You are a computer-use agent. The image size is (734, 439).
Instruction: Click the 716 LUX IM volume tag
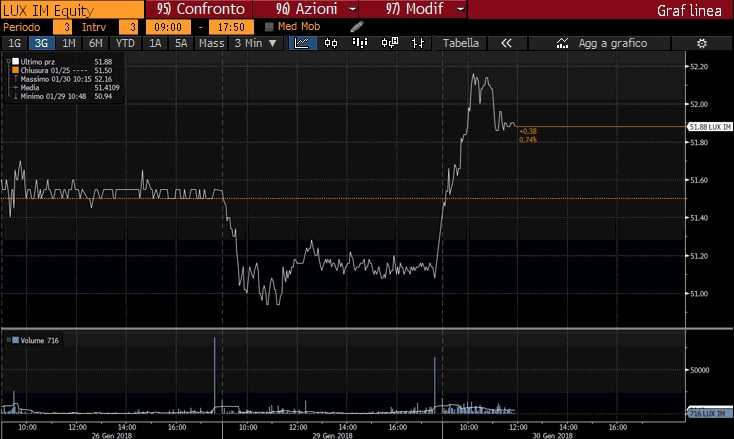click(710, 413)
